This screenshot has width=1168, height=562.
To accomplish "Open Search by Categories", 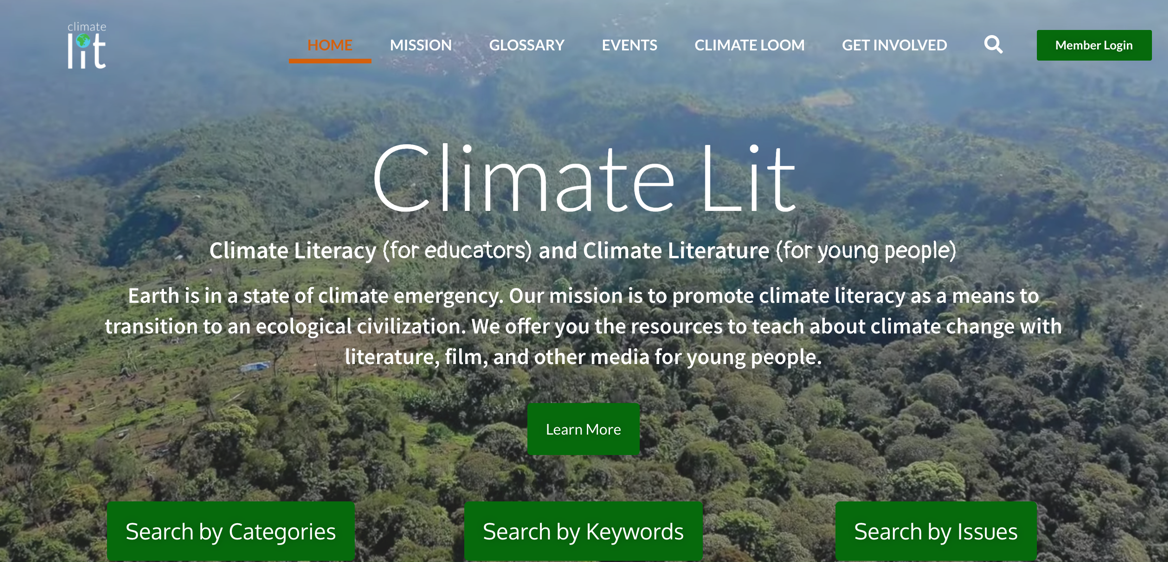I will click(x=231, y=531).
